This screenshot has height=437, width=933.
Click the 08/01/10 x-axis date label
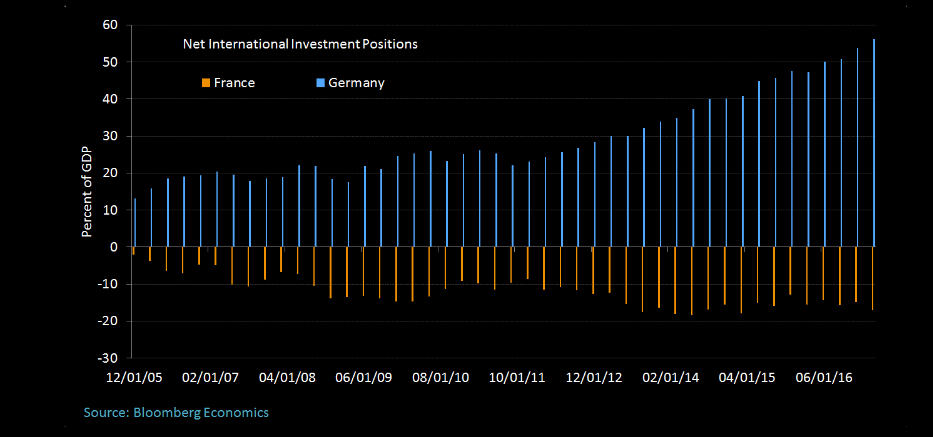[x=443, y=378]
